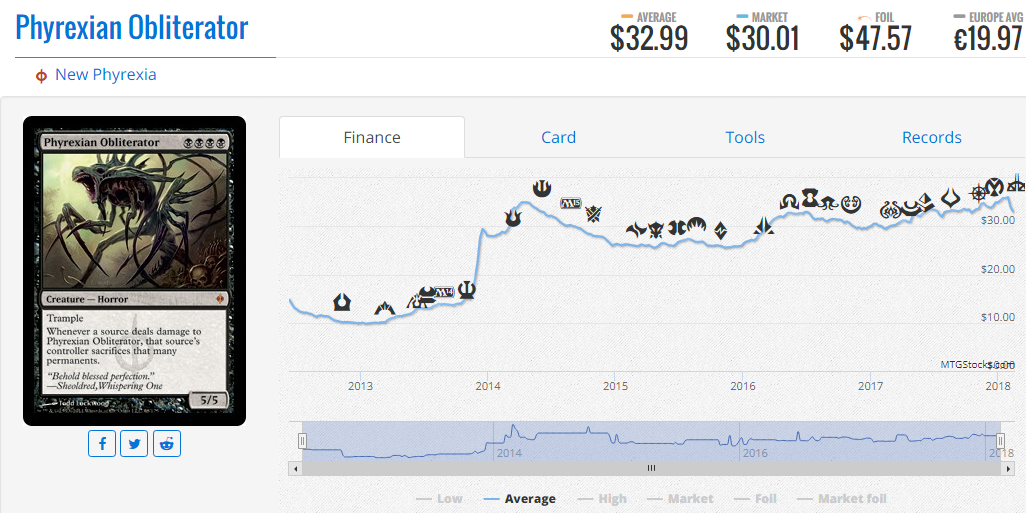Click the M15 set symbol on chart
Screen dimensions: 1026x513
click(571, 203)
